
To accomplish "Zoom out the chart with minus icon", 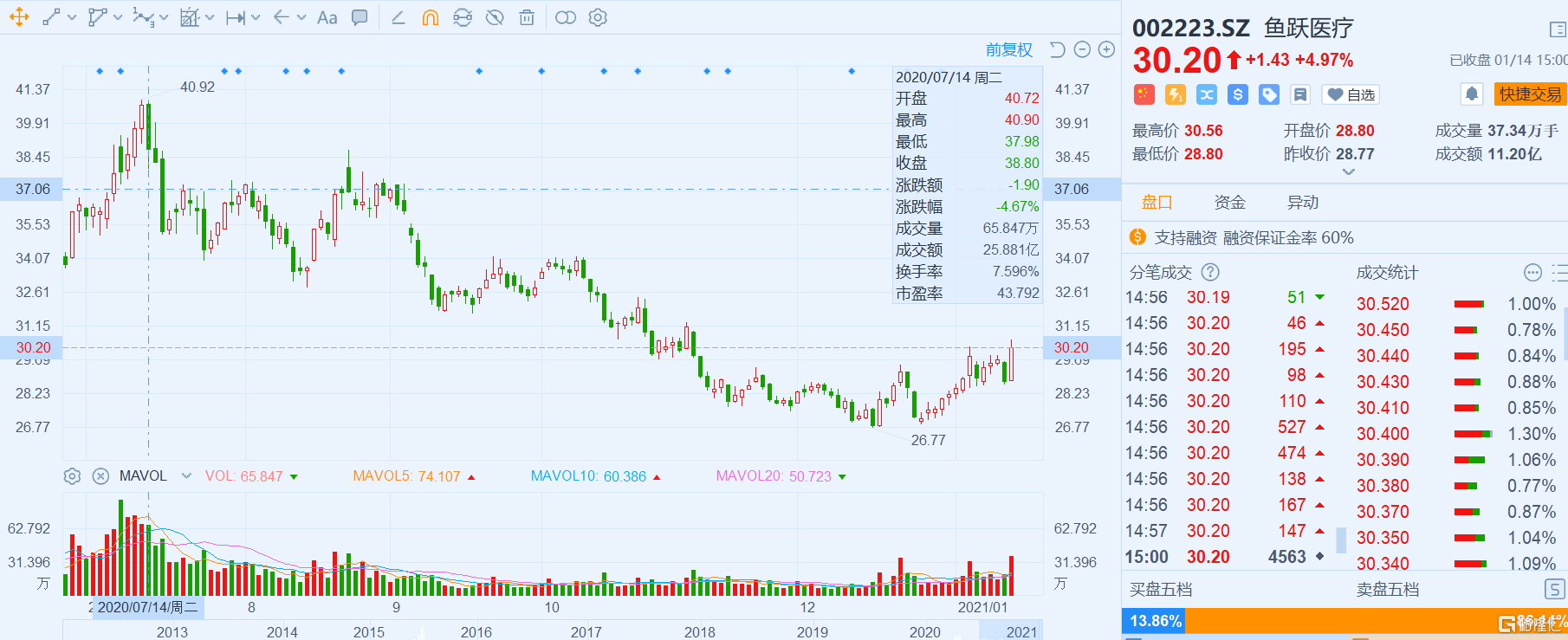I will [1082, 49].
